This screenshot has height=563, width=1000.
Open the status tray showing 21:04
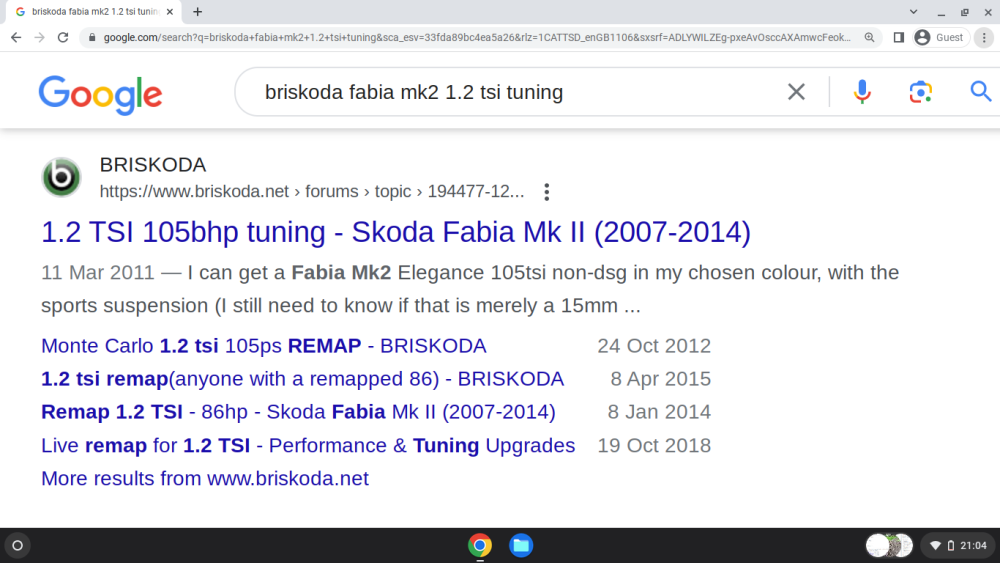(x=958, y=545)
